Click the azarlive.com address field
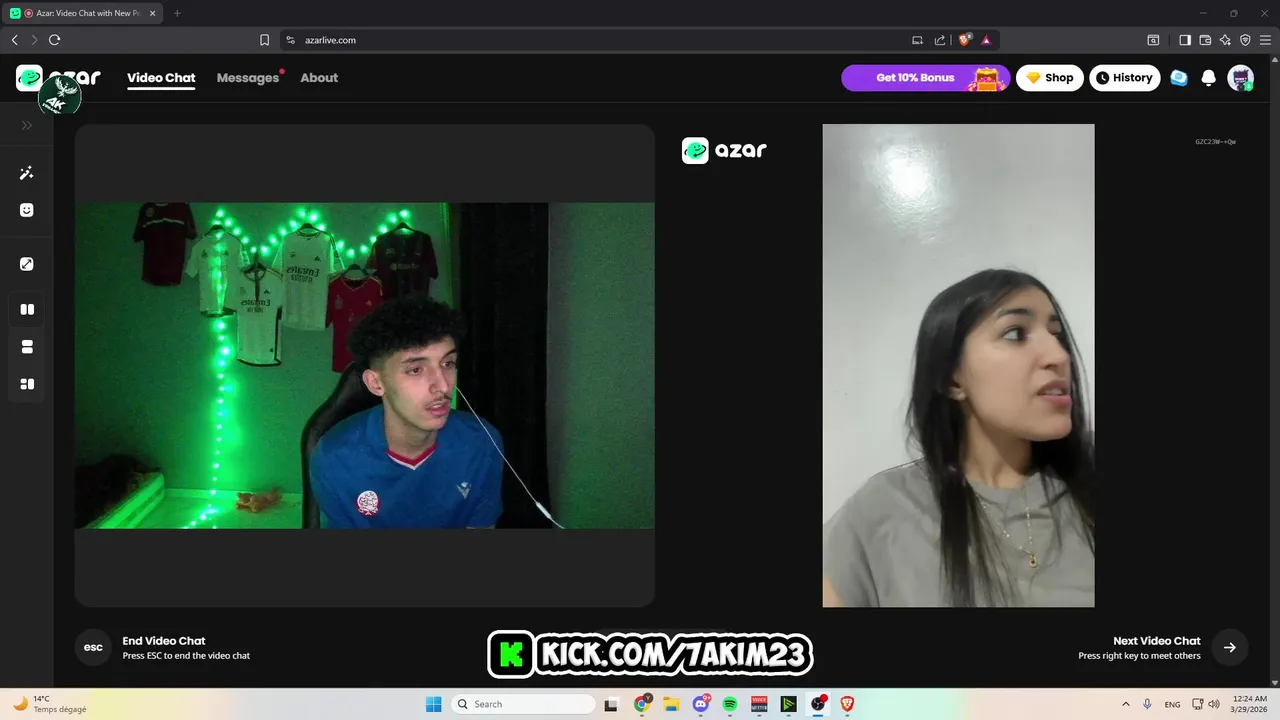Image resolution: width=1280 pixels, height=720 pixels. pyautogui.click(x=600, y=40)
